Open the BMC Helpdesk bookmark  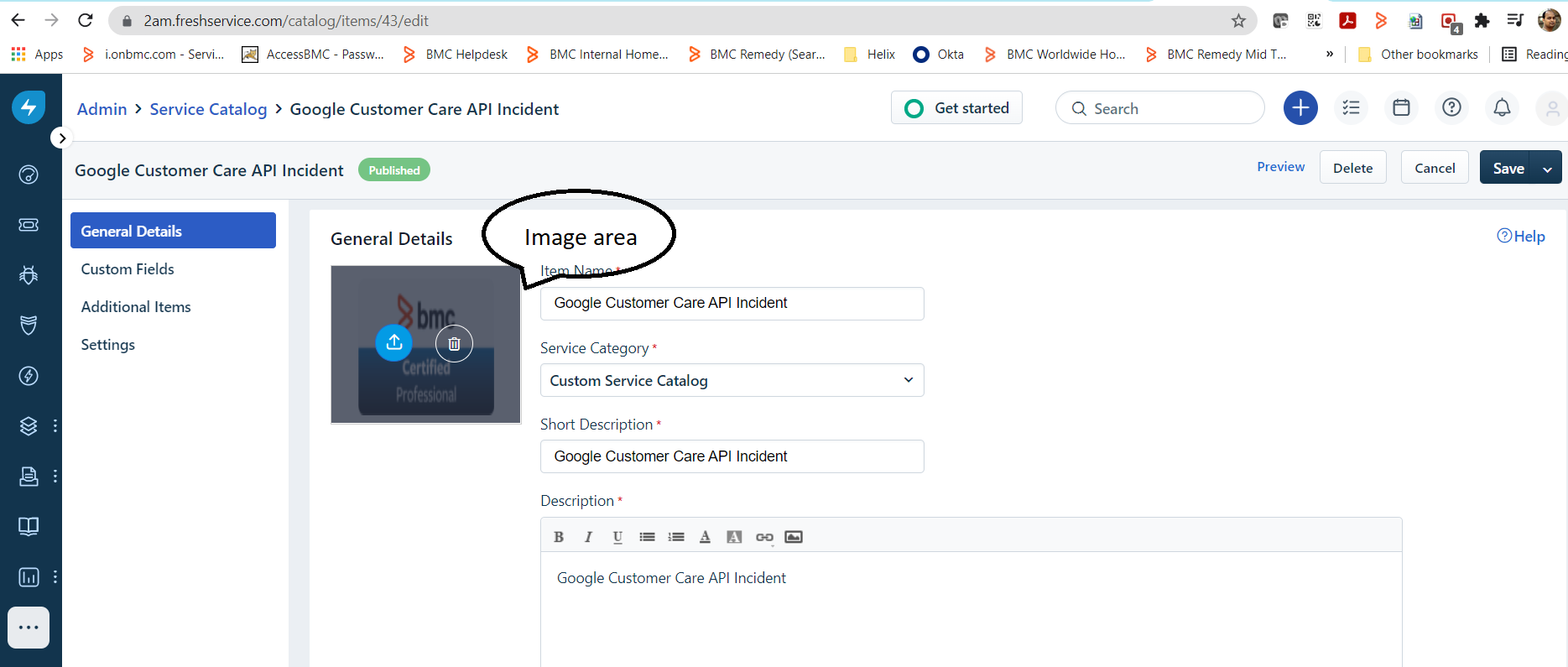(456, 55)
